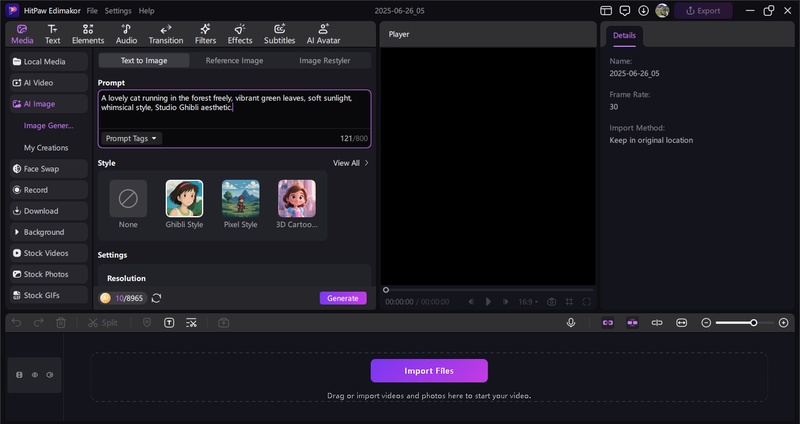Open the Text tool tab
This screenshot has width=800, height=424.
(53, 34)
